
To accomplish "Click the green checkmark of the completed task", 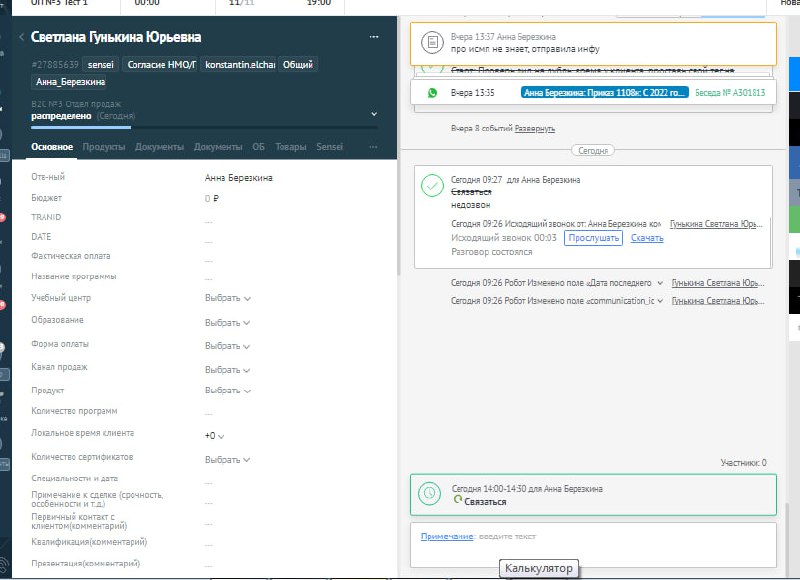I will pyautogui.click(x=432, y=186).
